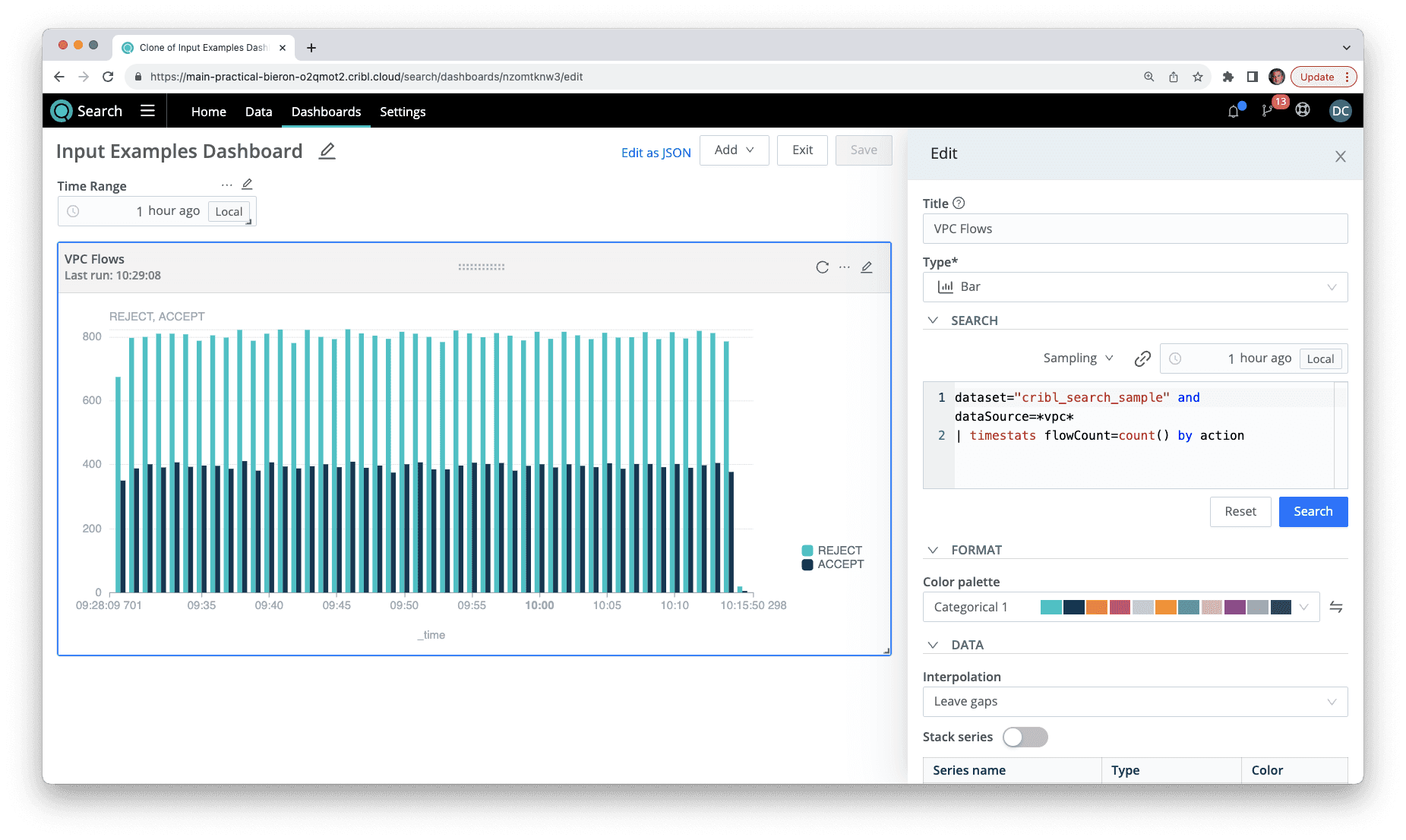Click the pencil icon beside dashboard title
Screen dimensions: 1406x840
point(327,151)
